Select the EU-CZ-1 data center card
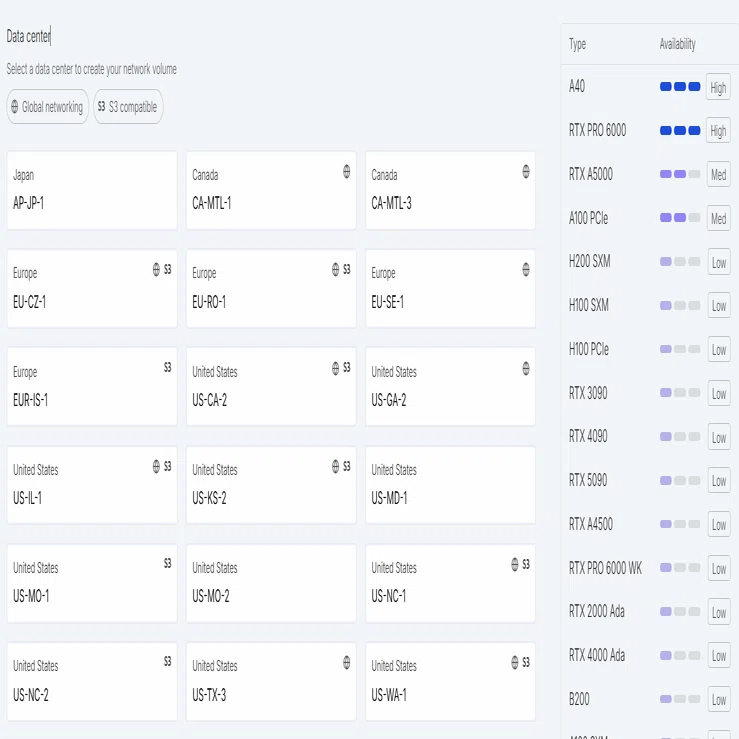 click(x=92, y=288)
